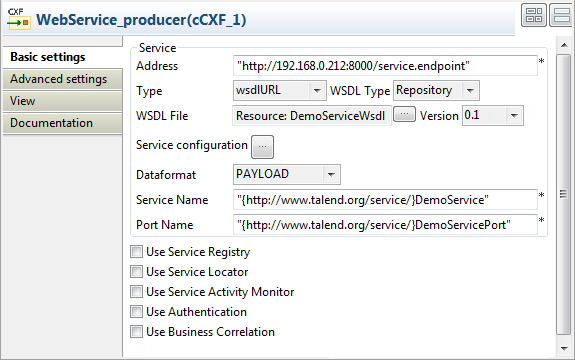Click the Port Name input field
This screenshot has height=360, width=575.
[385, 225]
